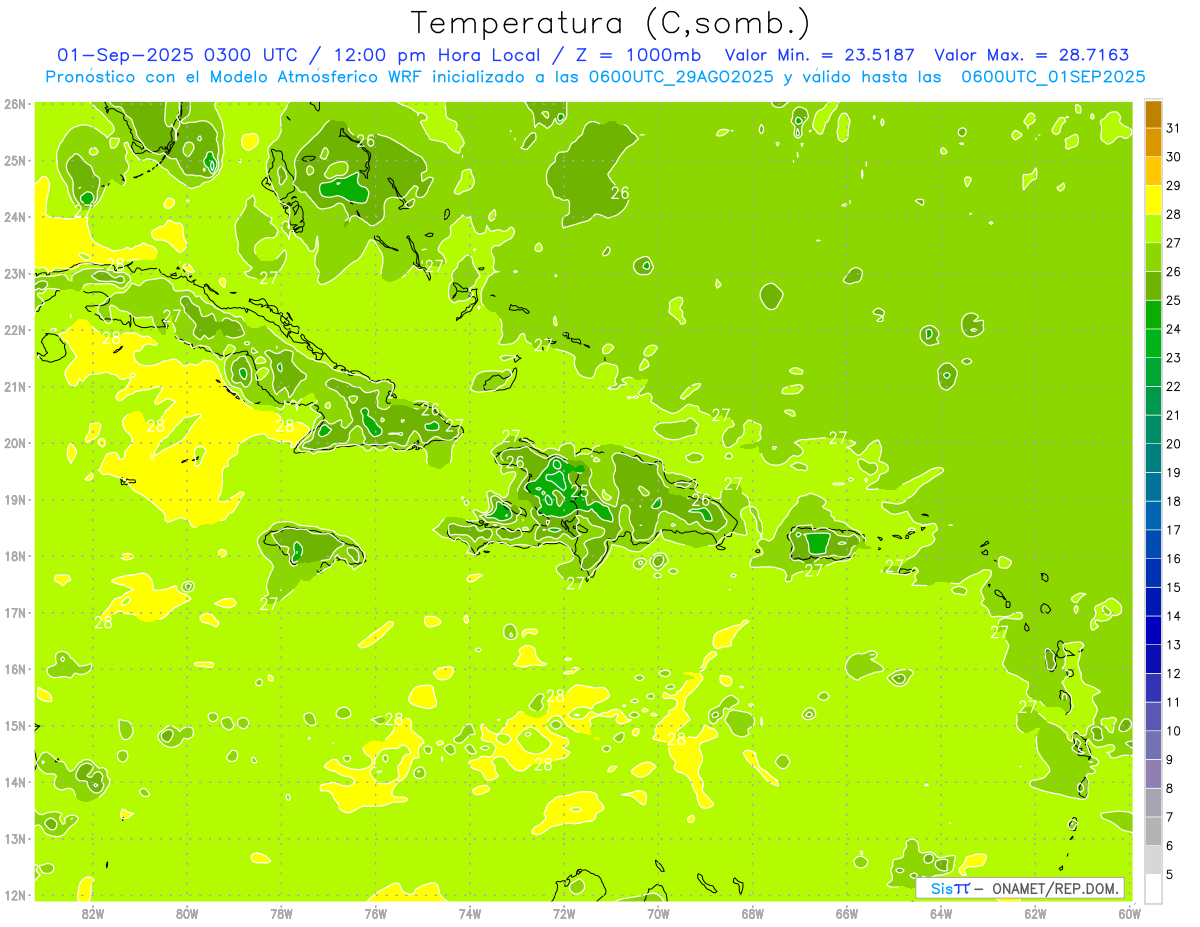1200x927 pixels.
Task: Click the longitude axis label '80W'
Action: (x=187, y=913)
